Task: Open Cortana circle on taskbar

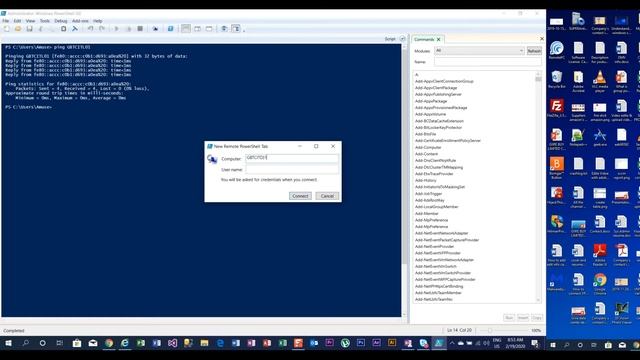Action: pos(42,343)
